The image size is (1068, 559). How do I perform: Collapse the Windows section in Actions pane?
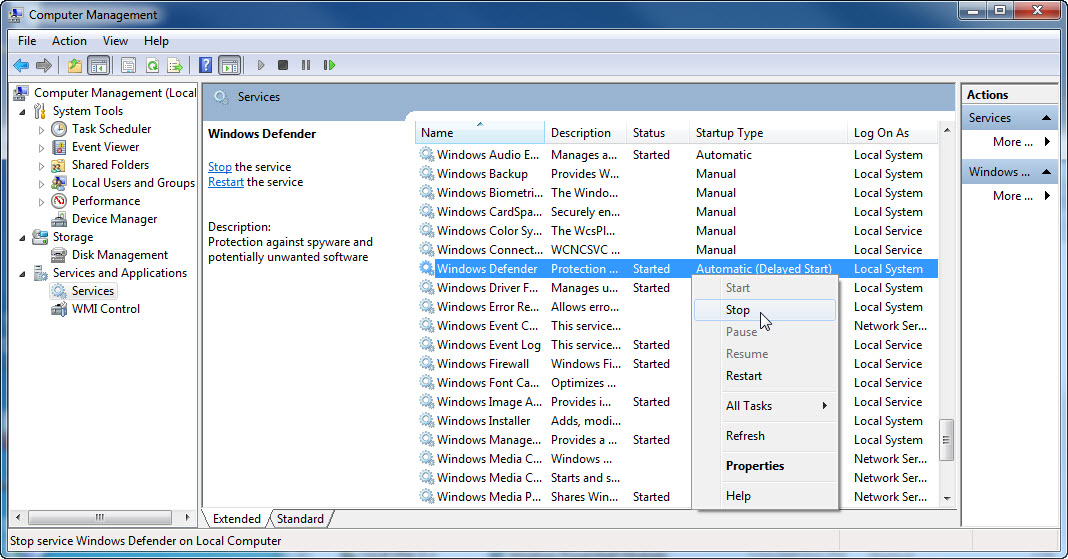click(x=1046, y=172)
